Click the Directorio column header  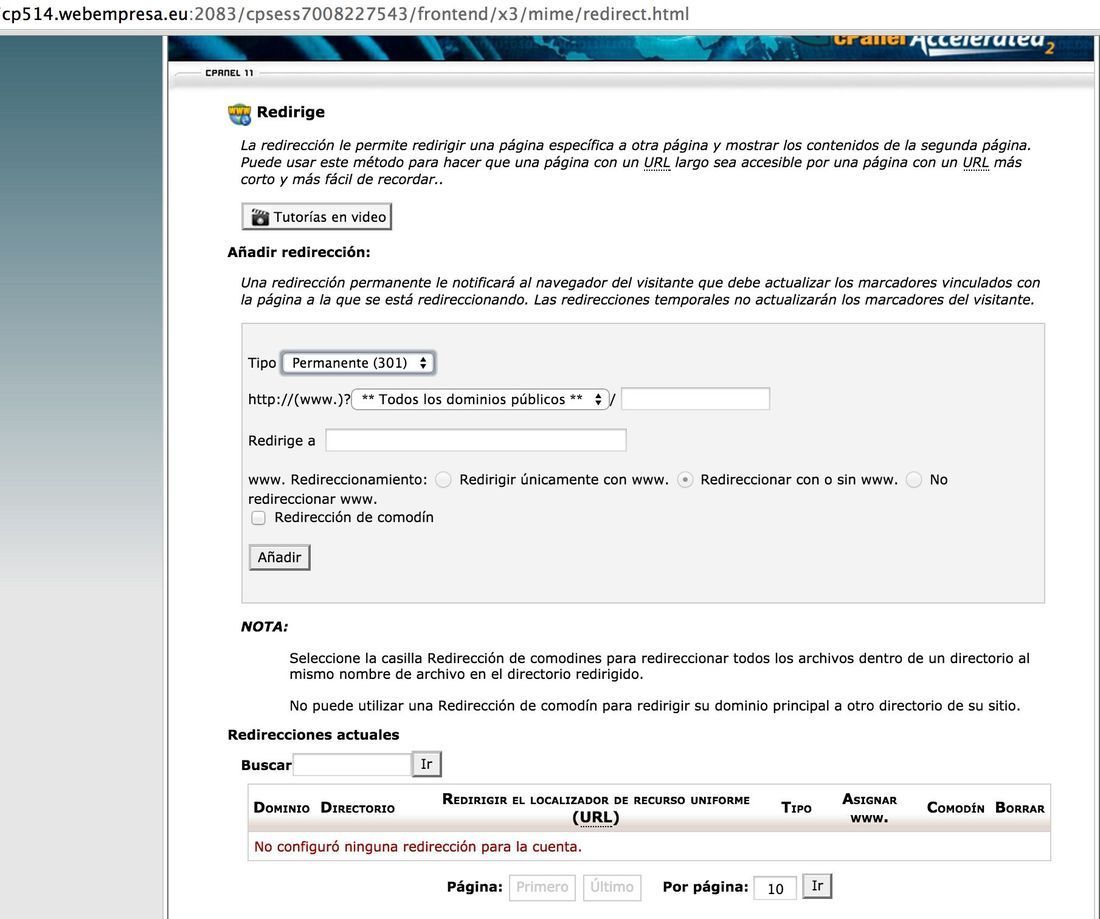358,807
